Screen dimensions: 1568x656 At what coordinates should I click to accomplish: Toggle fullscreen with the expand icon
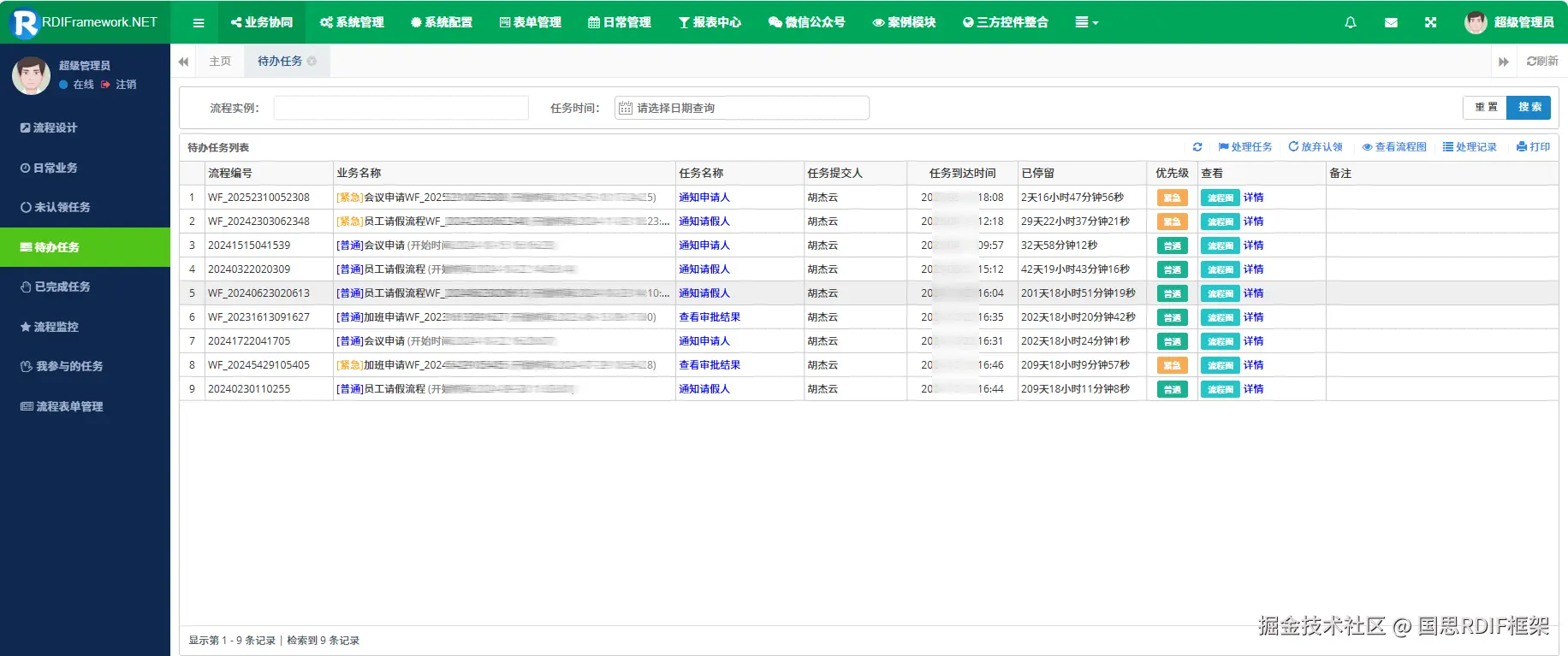click(1430, 22)
